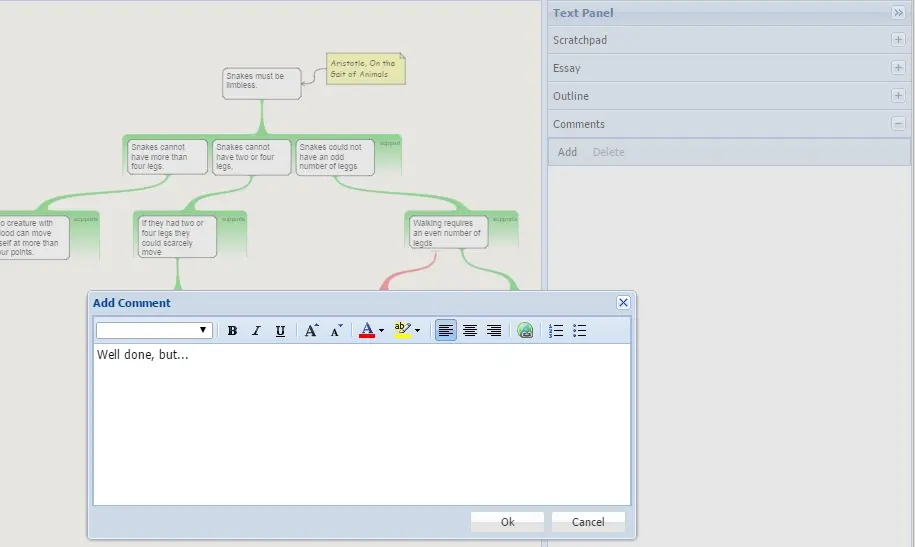Increase the comment font size
This screenshot has width=915, height=547.
pos(311,331)
